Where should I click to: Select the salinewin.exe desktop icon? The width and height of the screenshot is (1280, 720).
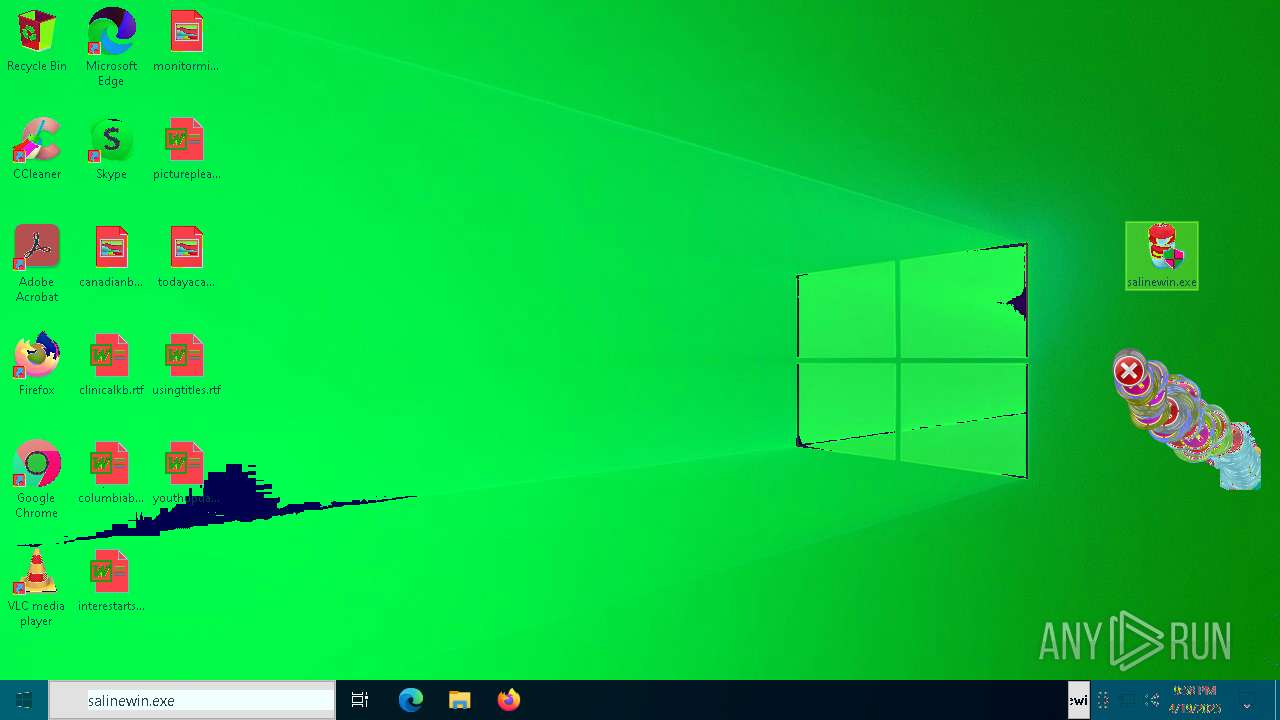pyautogui.click(x=1162, y=256)
